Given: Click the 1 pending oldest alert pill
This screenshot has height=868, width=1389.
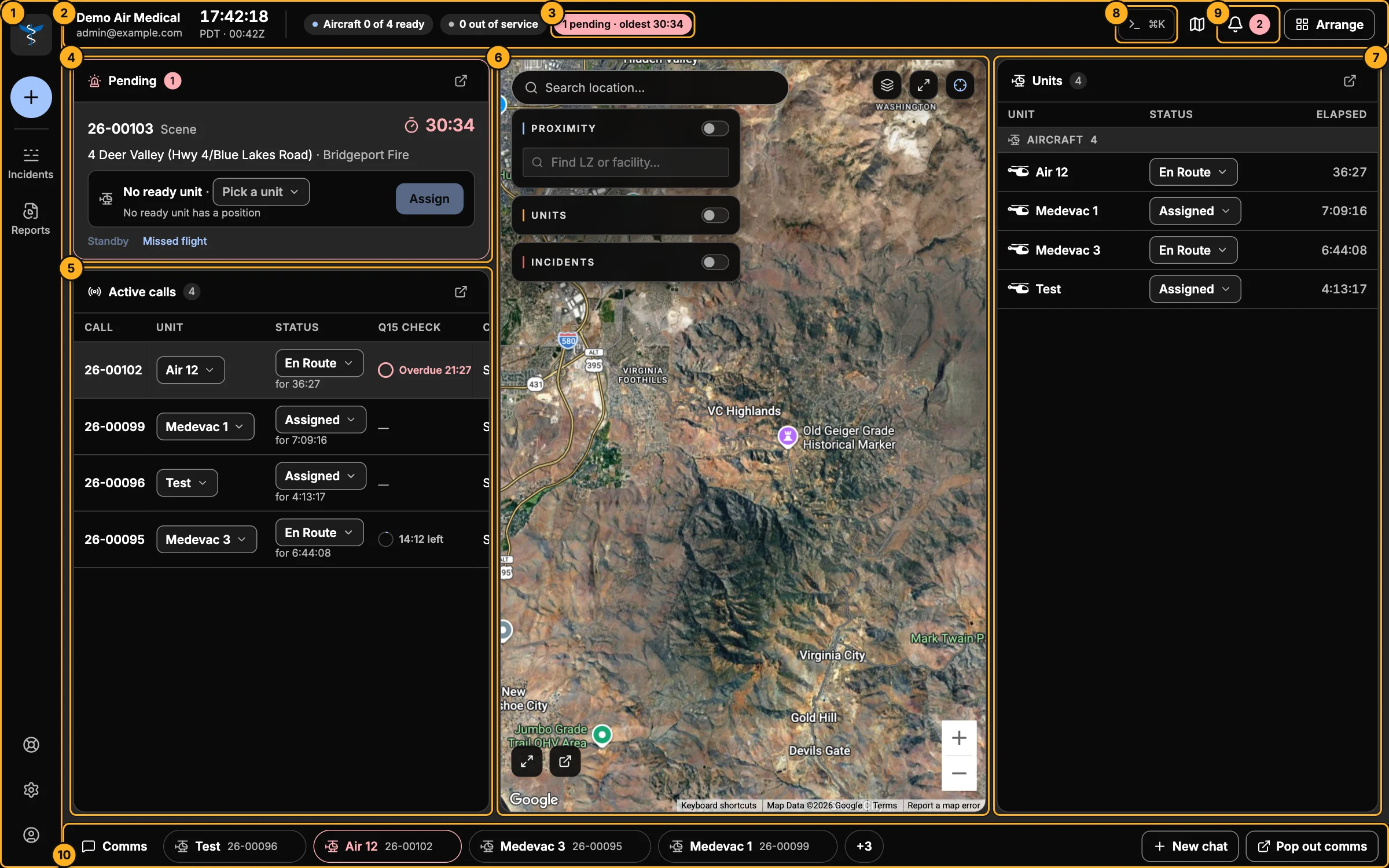Looking at the screenshot, I should pyautogui.click(x=623, y=24).
